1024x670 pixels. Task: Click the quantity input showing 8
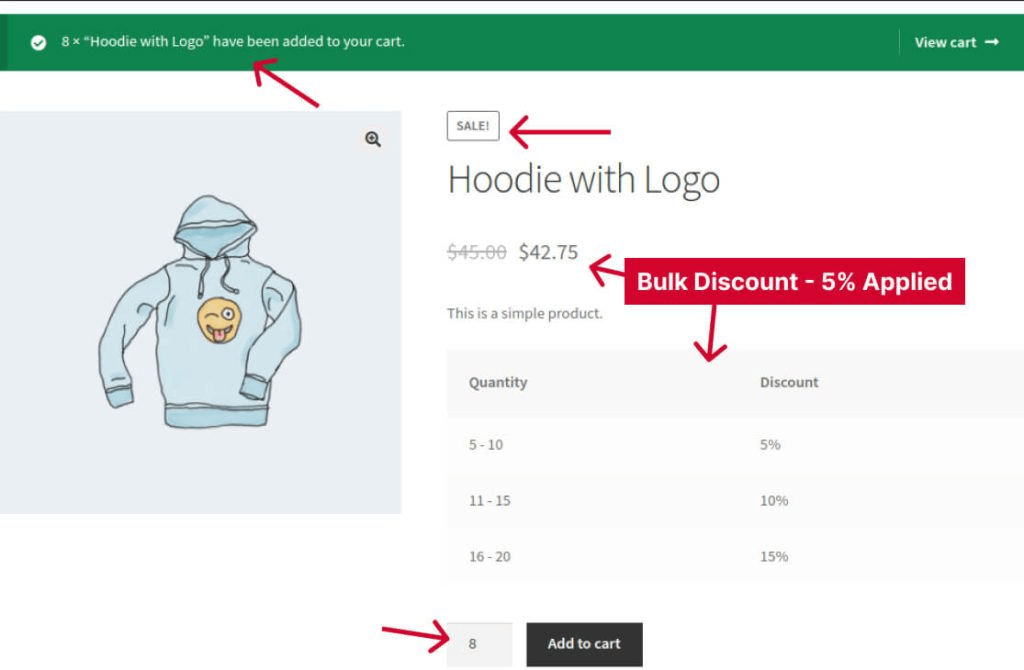(x=478, y=644)
